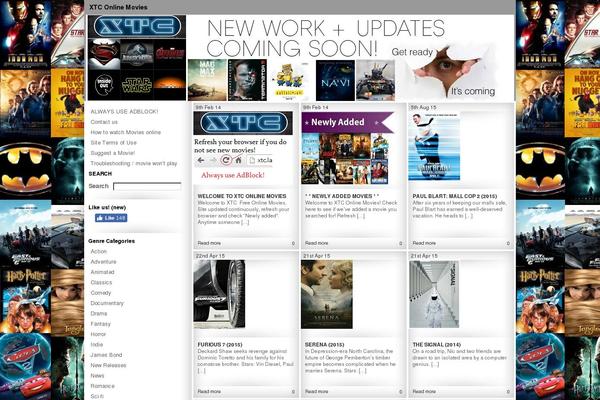Select the Documentary genre category

107,303
